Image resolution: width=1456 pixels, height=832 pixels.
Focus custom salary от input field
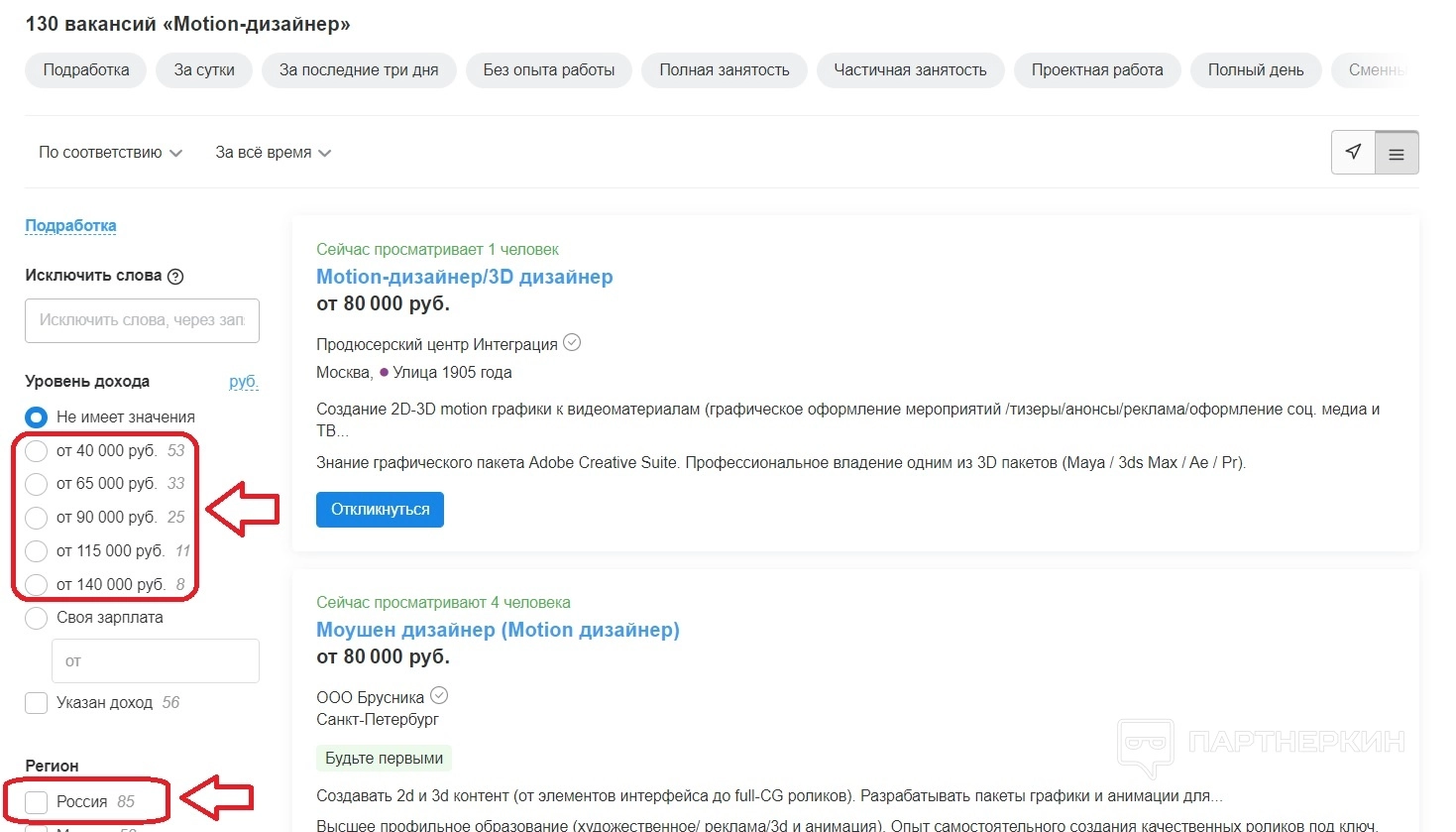pyautogui.click(x=155, y=660)
